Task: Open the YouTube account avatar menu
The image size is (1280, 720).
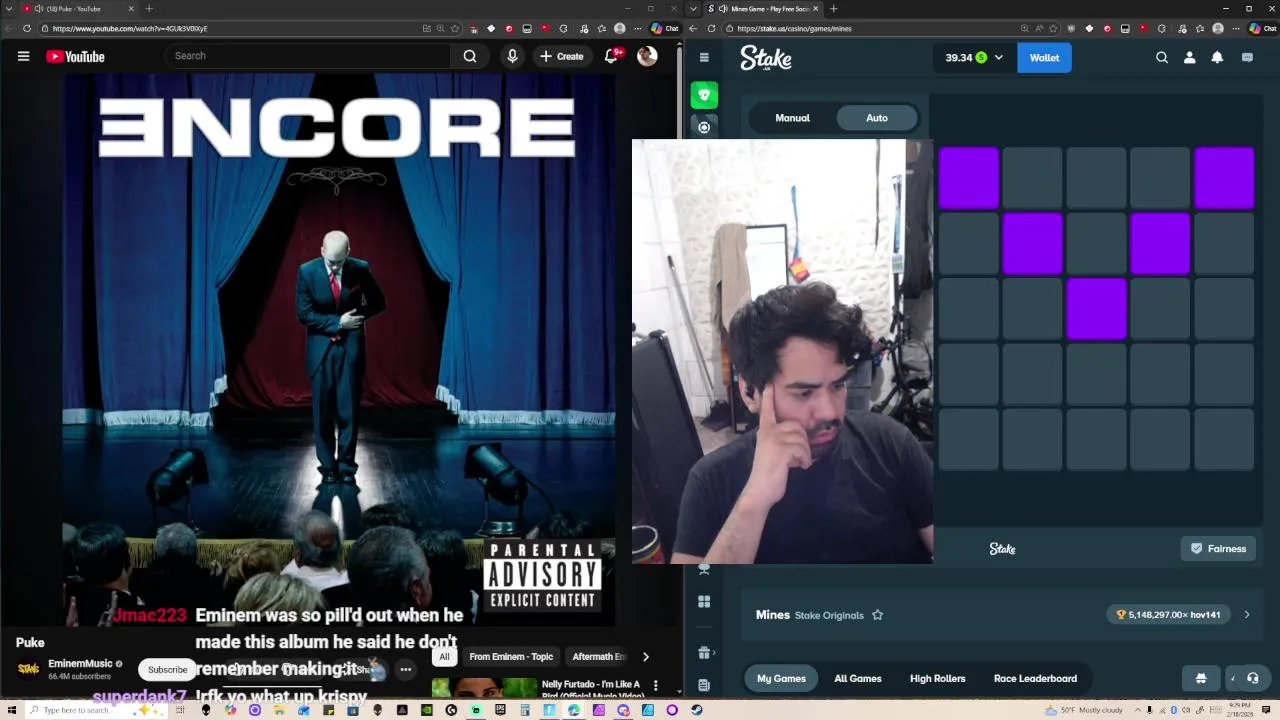Action: pyautogui.click(x=647, y=56)
